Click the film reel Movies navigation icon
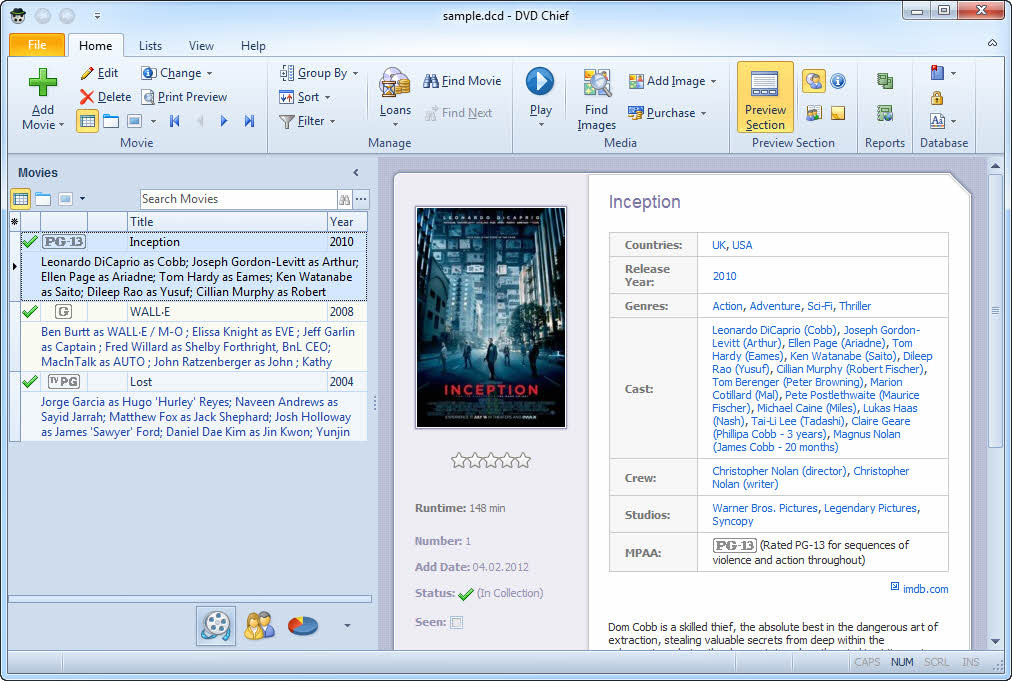The height and width of the screenshot is (681, 1012). point(216,625)
